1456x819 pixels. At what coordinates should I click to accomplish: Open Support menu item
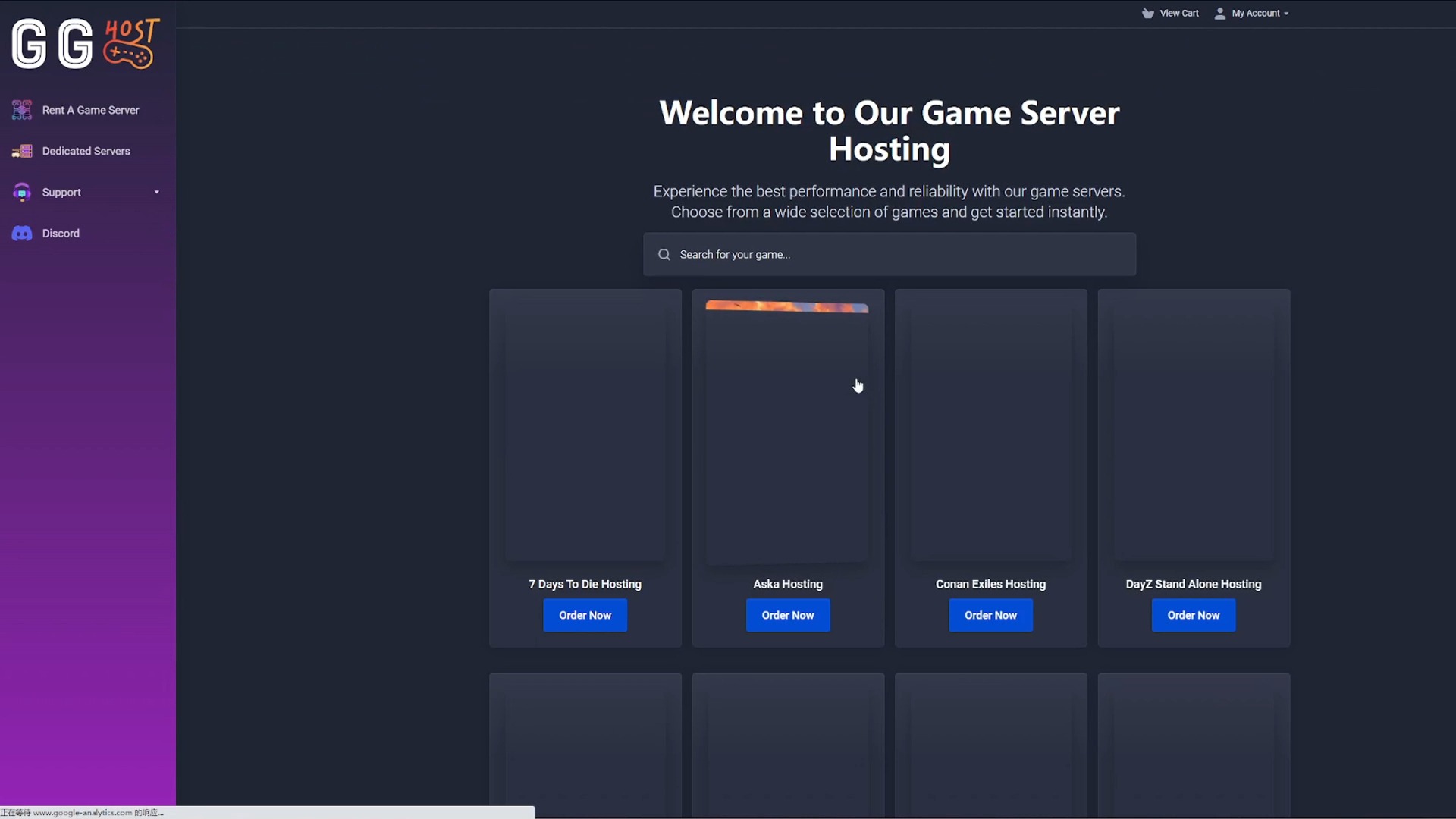click(x=88, y=192)
